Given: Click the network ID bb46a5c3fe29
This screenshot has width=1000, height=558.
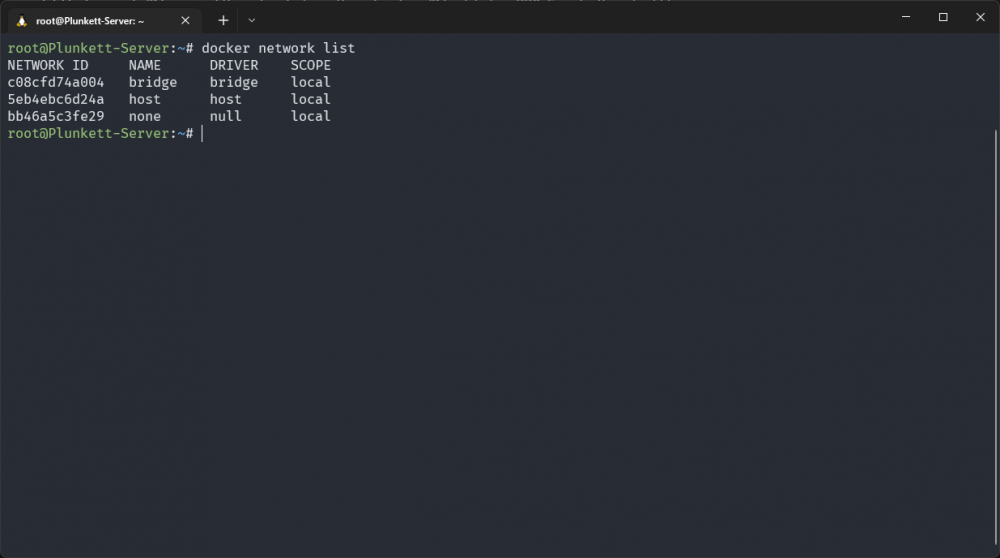Looking at the screenshot, I should 55,117.
